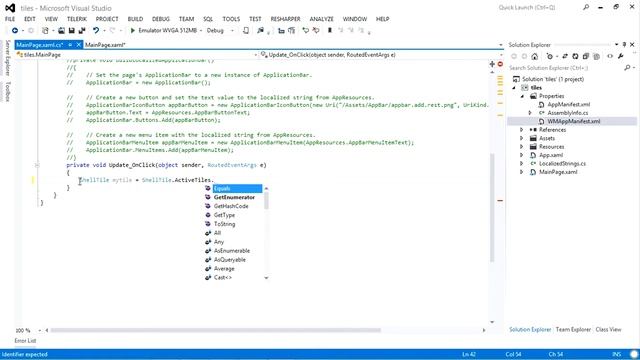Switch to the MainPage.xaml* tab
Screen dimensions: 640x360
tap(105, 45)
